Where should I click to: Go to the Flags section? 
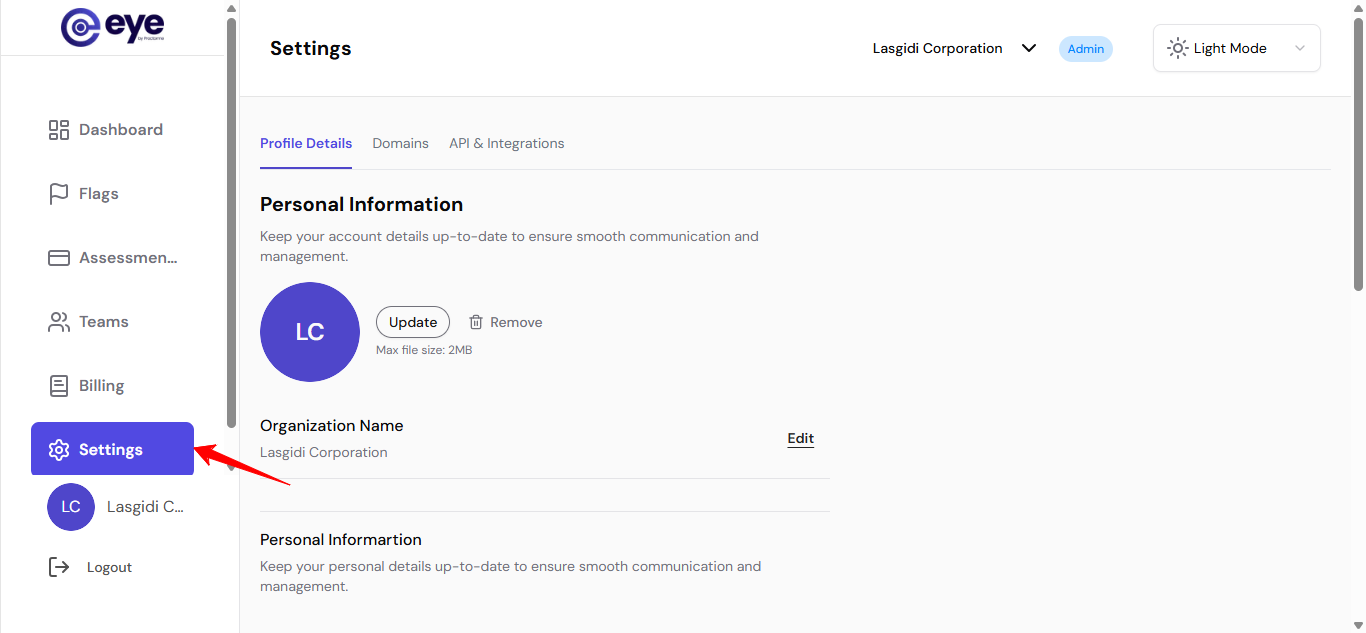[112, 194]
